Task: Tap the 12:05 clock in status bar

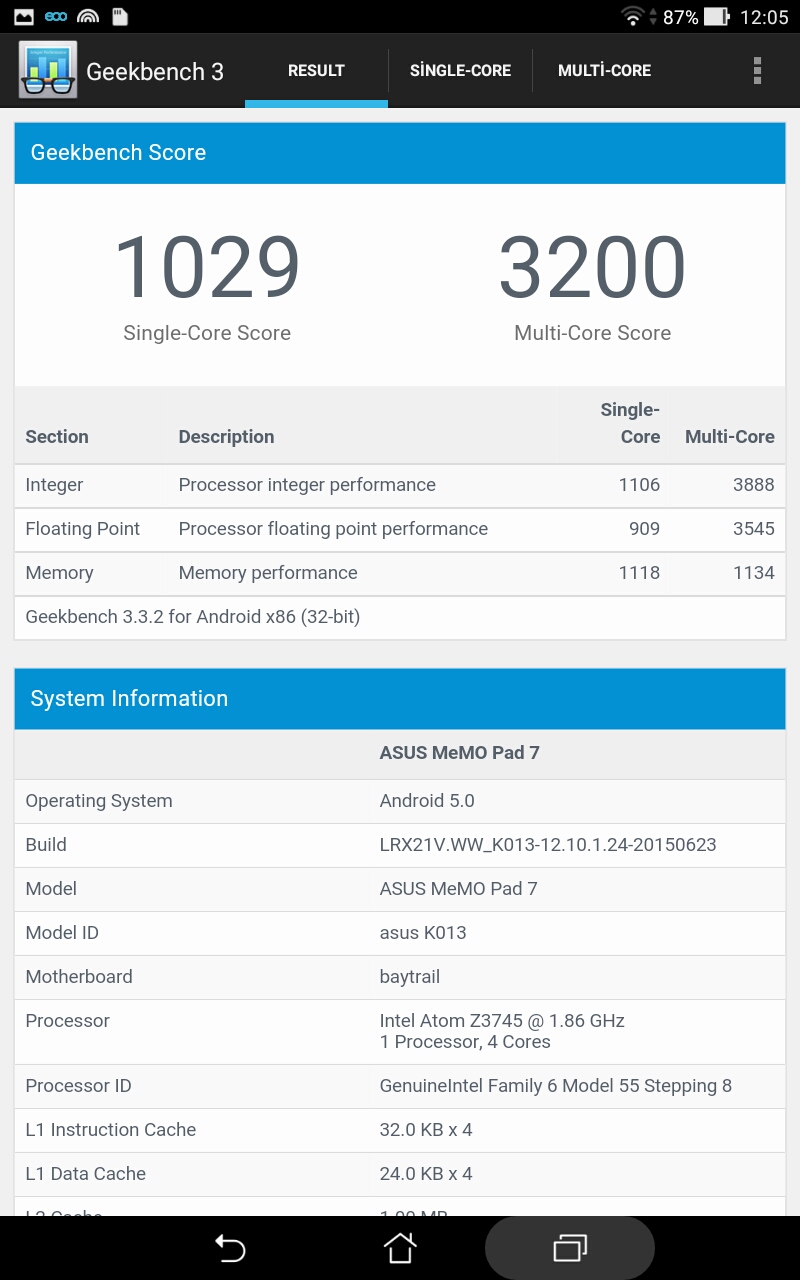Action: point(764,17)
